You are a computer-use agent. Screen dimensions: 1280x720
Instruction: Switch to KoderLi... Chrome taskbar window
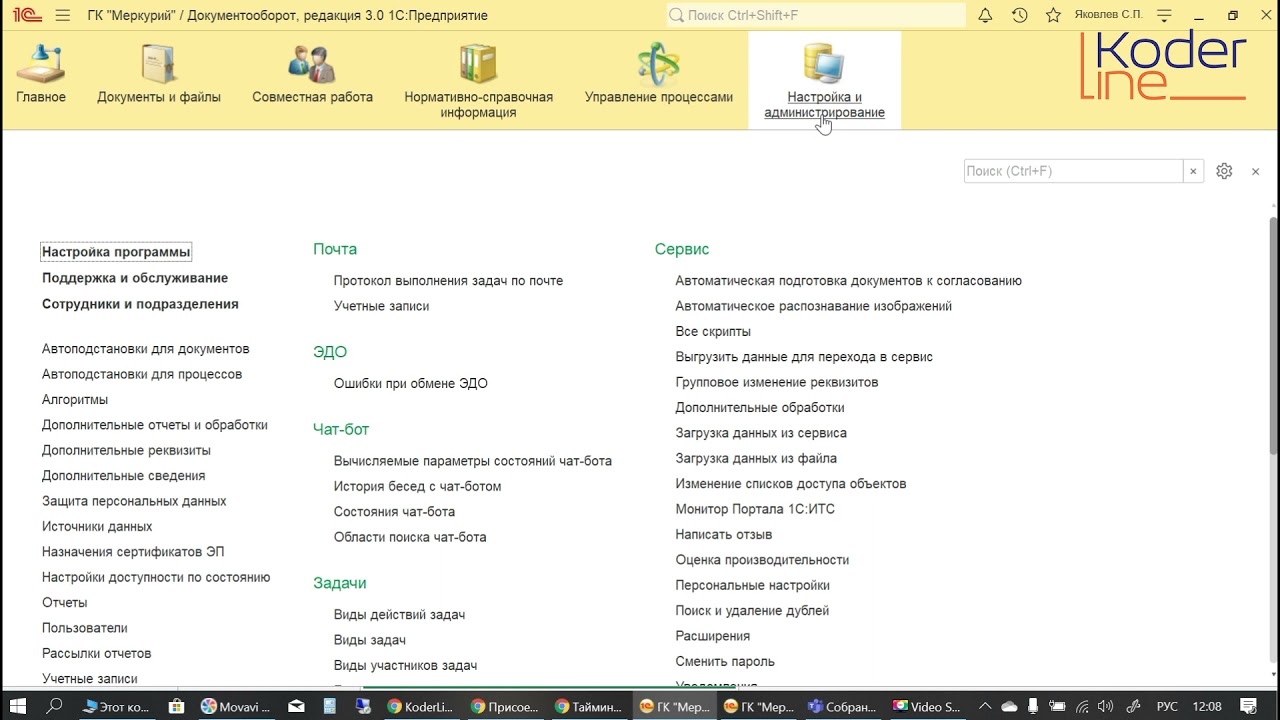[421, 706]
